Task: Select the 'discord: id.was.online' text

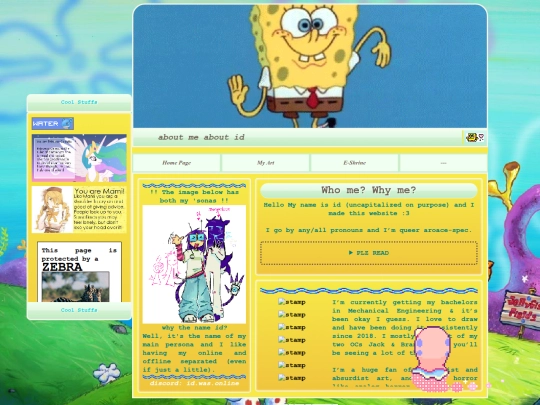Action: 194,383
